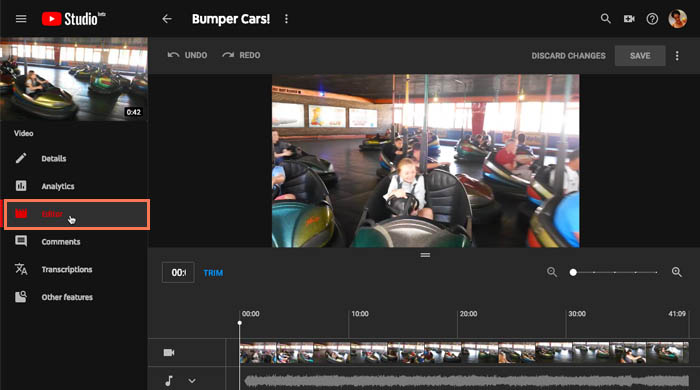Click the 10:00 timeline mark
The height and width of the screenshot is (390, 700).
coord(360,314)
